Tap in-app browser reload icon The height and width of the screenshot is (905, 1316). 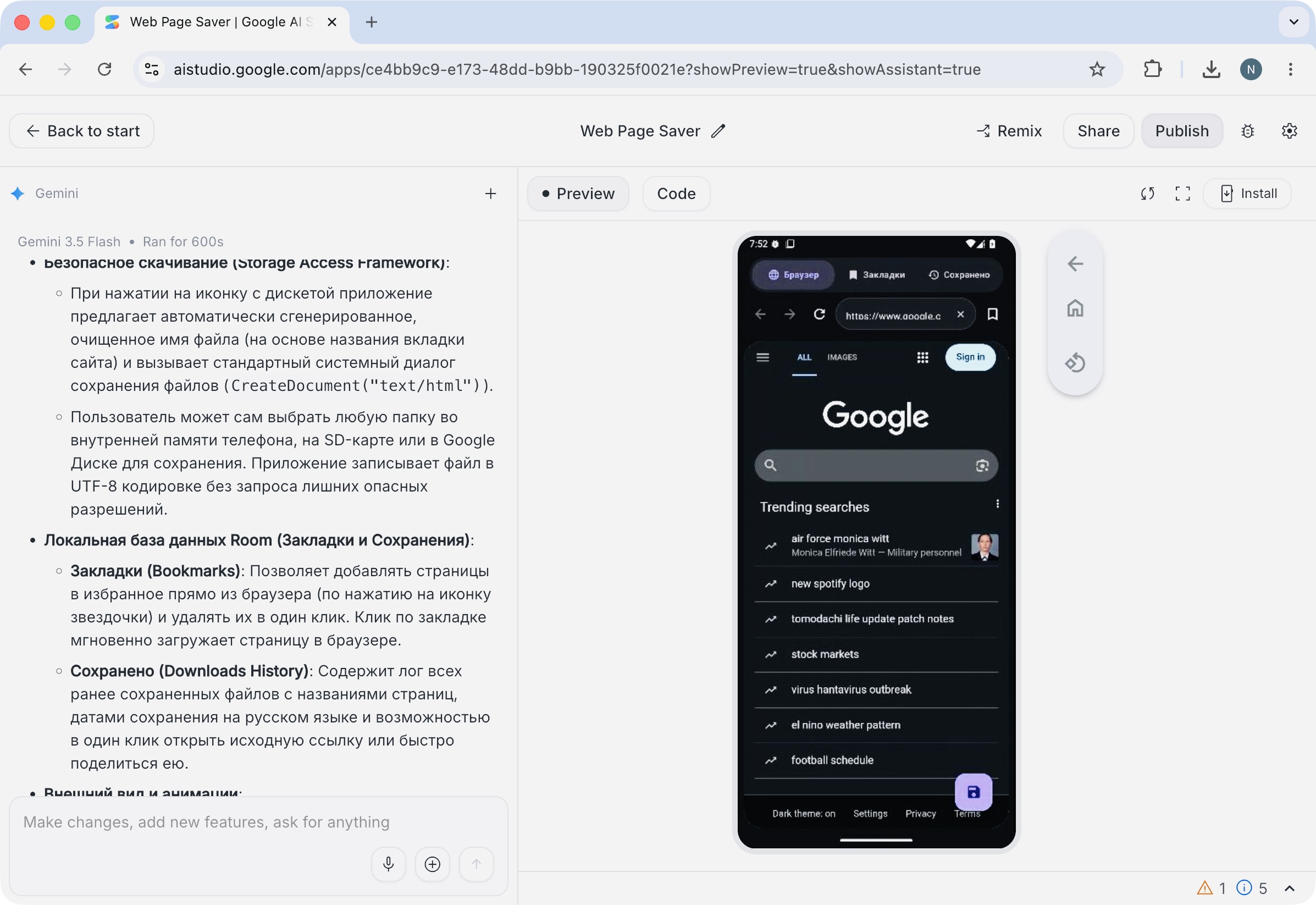point(820,314)
